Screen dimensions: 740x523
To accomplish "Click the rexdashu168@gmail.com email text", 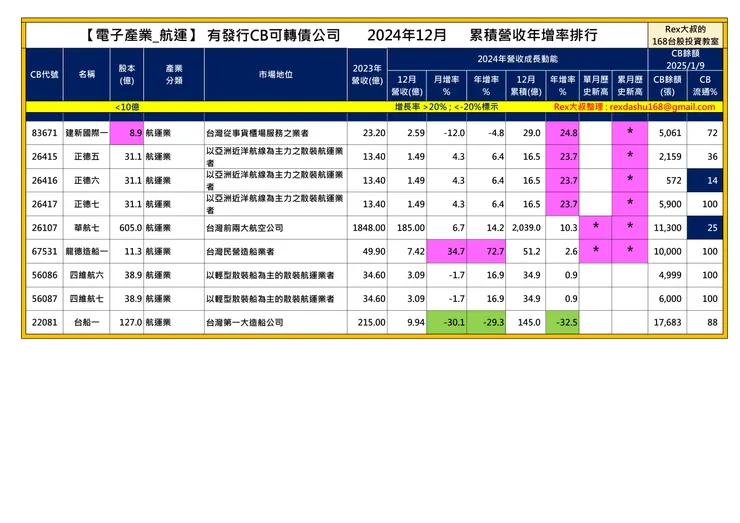I will pyautogui.click(x=662, y=107).
